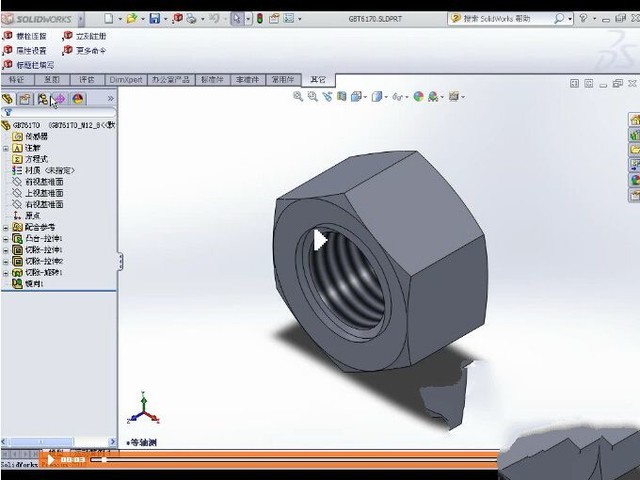Expand the 注解 annotations tree node
The image size is (640, 480).
(6, 148)
